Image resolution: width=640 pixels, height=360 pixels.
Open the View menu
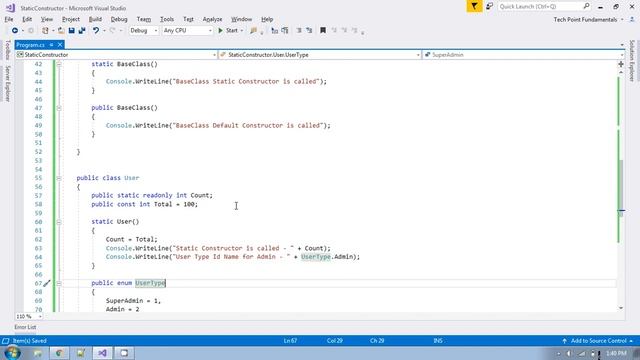point(47,19)
